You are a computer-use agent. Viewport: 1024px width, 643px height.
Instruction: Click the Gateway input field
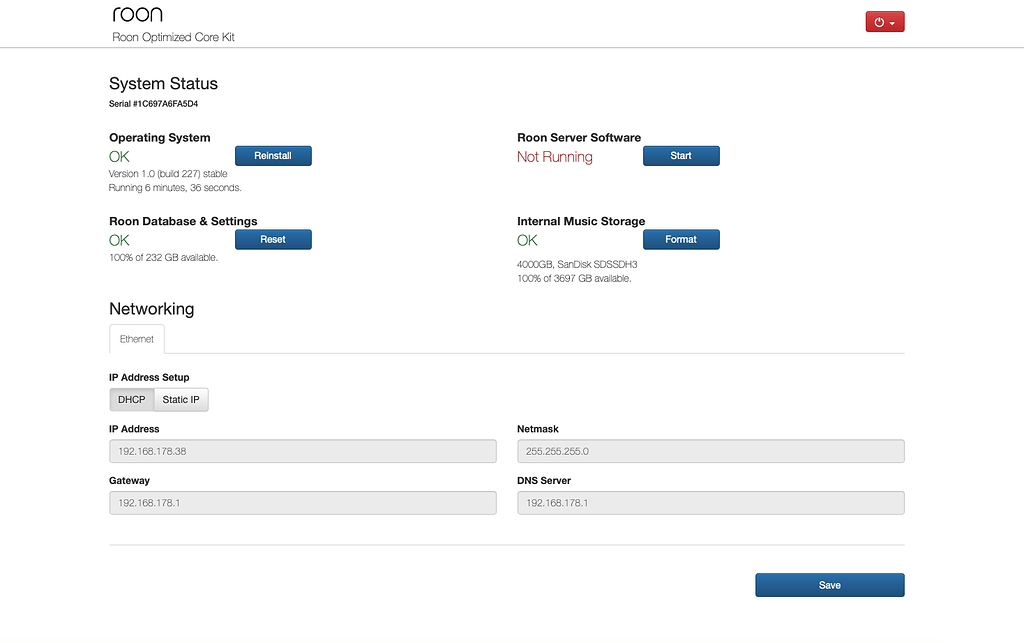click(x=302, y=502)
